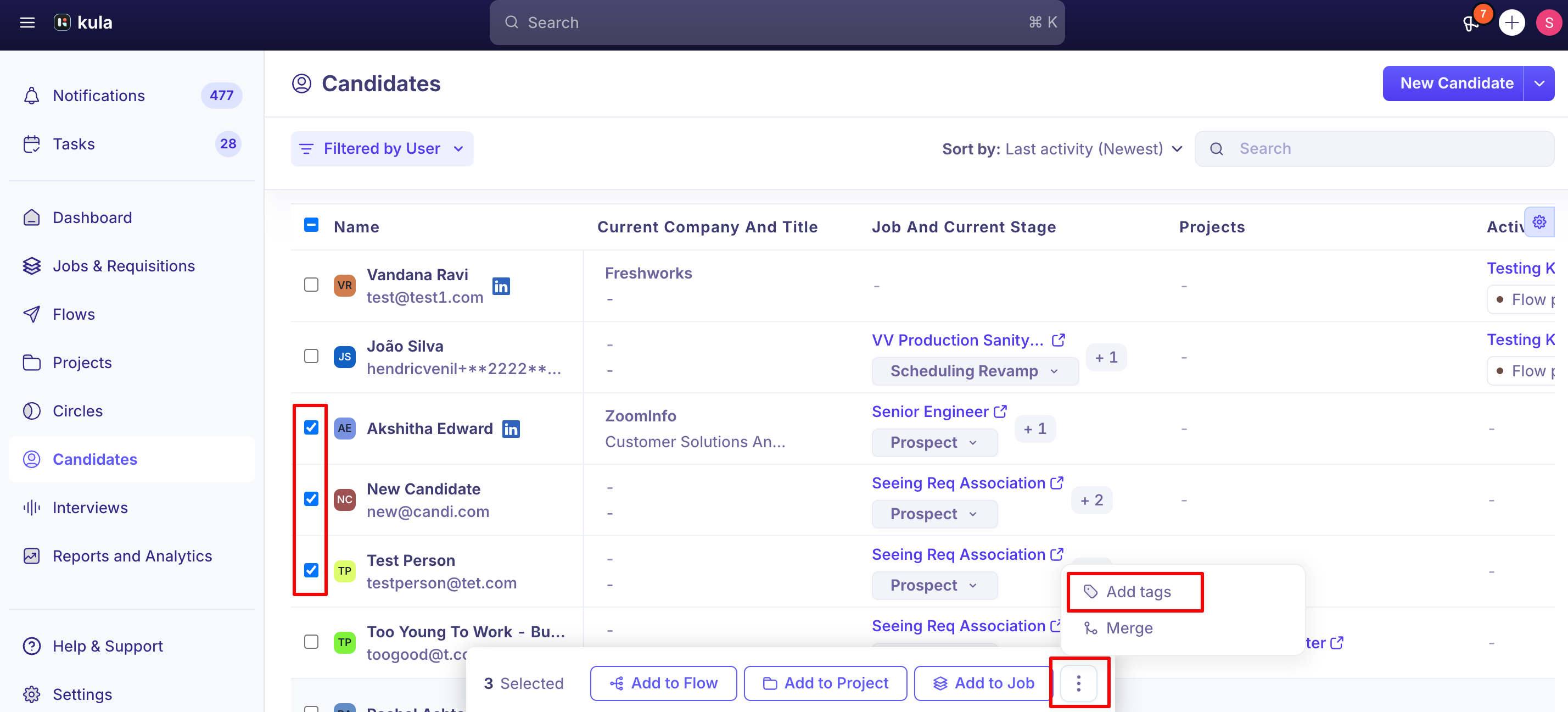Click the Tasks calendar icon in sidebar
Screen dimensions: 1568x712
[x=32, y=144]
